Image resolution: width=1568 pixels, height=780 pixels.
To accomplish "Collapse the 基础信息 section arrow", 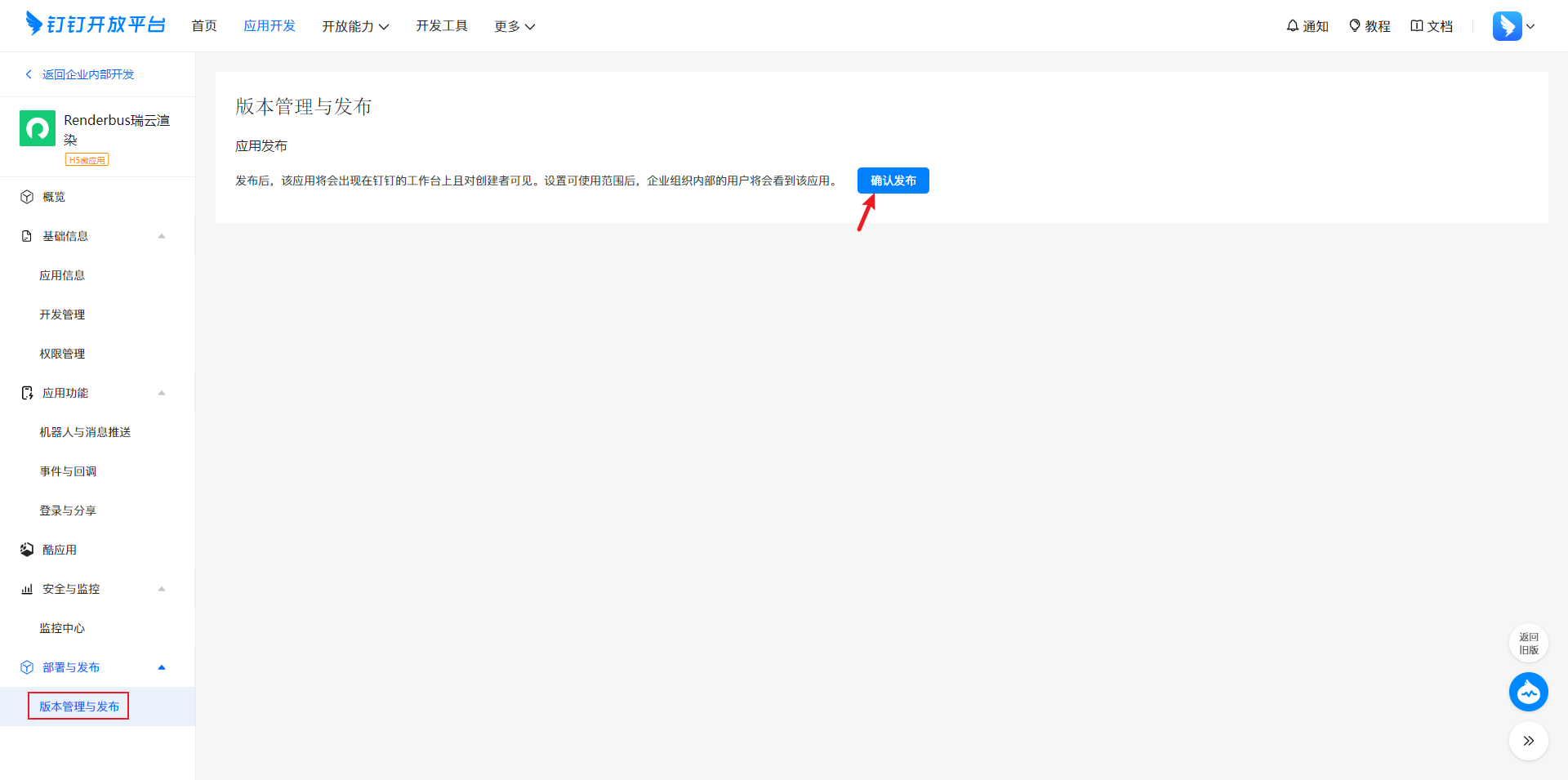I will [x=162, y=236].
